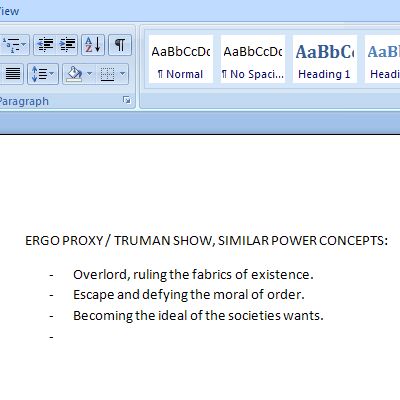Apply the No Spacing style
Screen dimensions: 400x400
pos(253,59)
